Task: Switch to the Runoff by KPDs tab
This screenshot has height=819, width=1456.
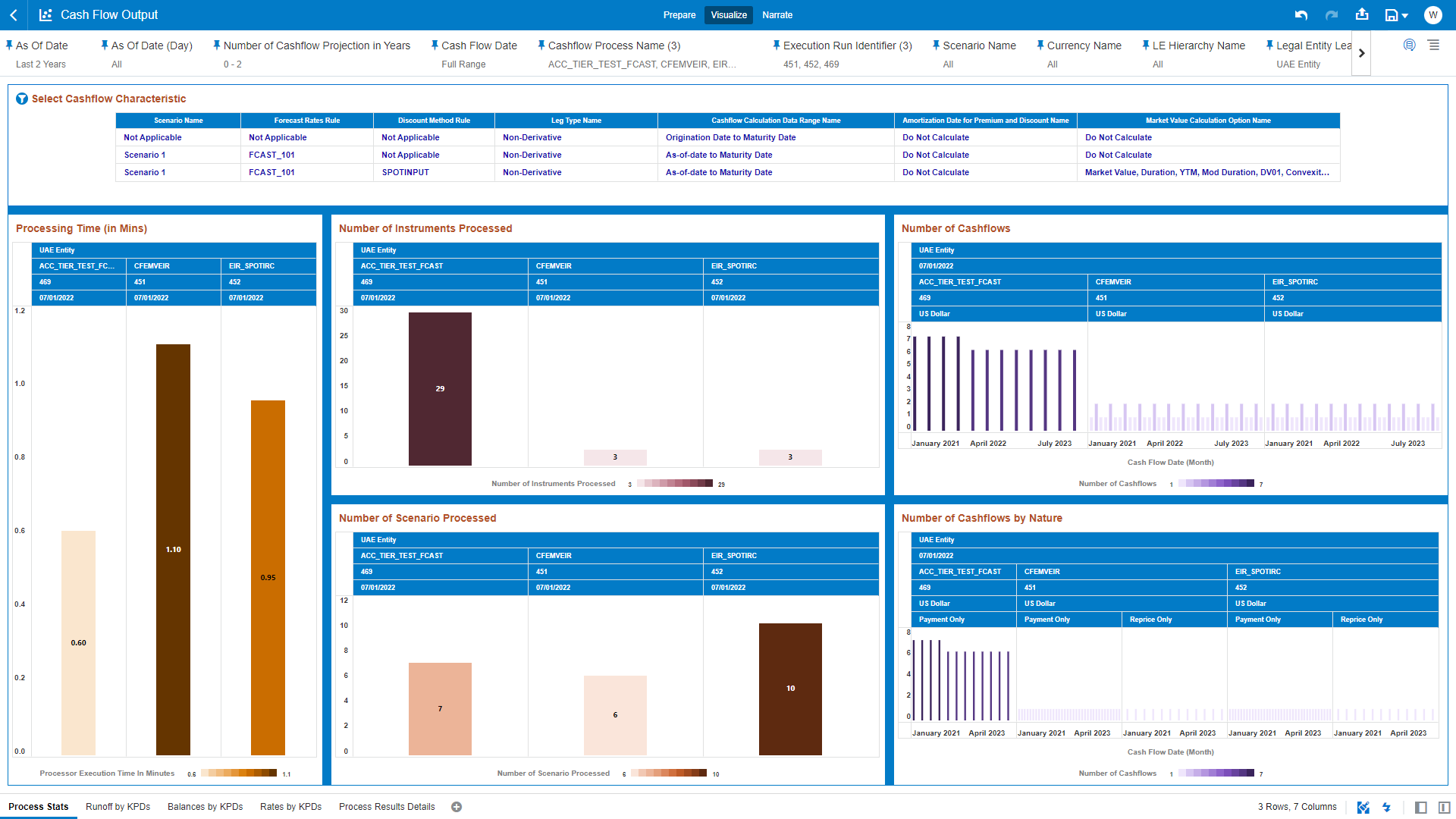Action: pos(118,807)
